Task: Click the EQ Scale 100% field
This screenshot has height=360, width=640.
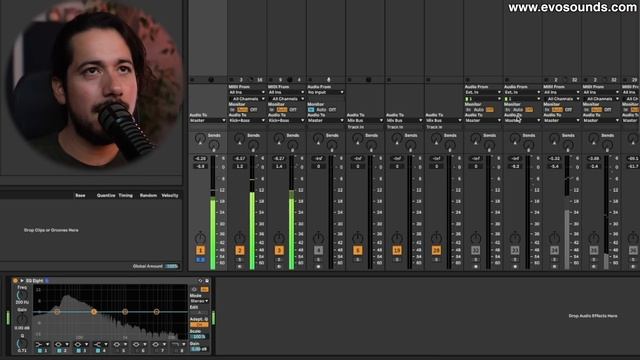Action: pyautogui.click(x=199, y=337)
